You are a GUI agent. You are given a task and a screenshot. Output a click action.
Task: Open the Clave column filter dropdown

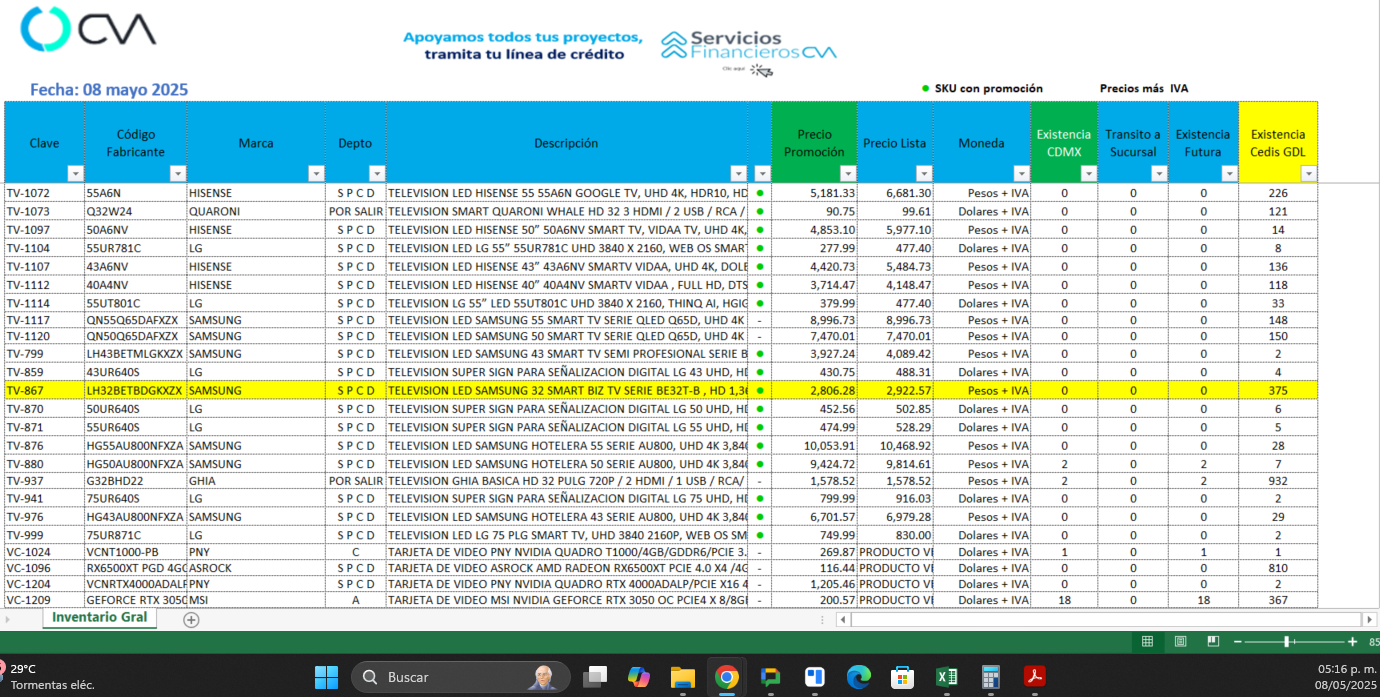click(76, 173)
